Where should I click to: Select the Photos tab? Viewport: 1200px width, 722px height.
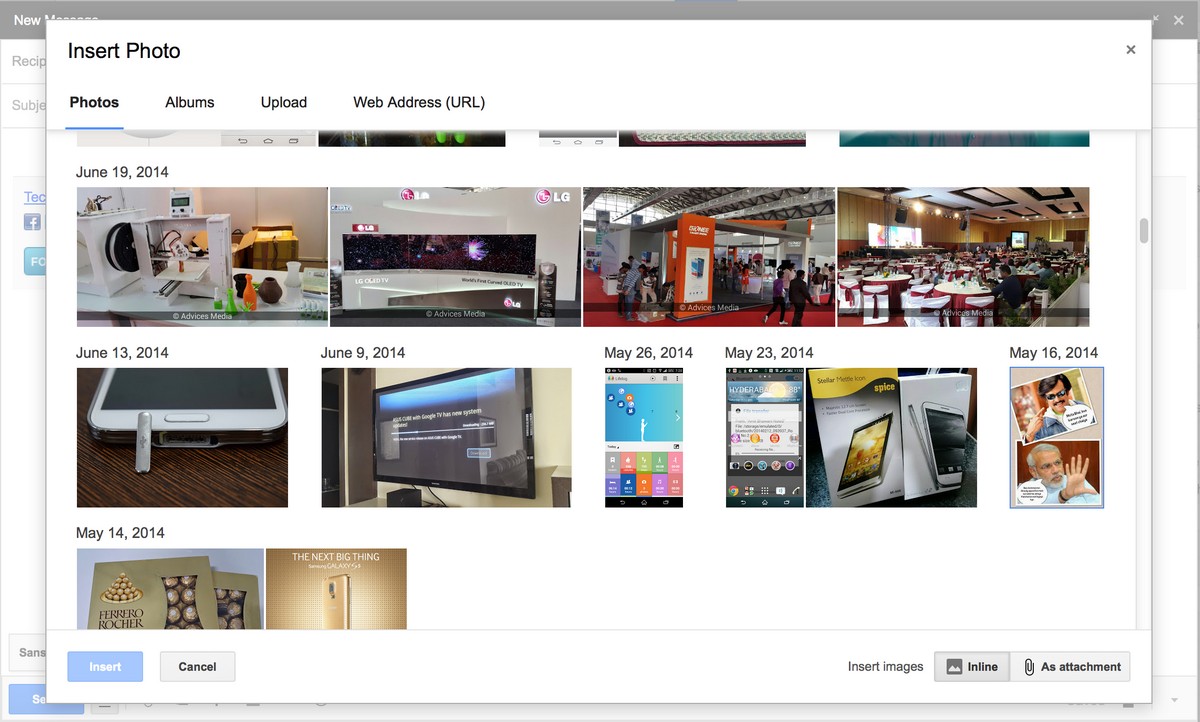[x=94, y=102]
